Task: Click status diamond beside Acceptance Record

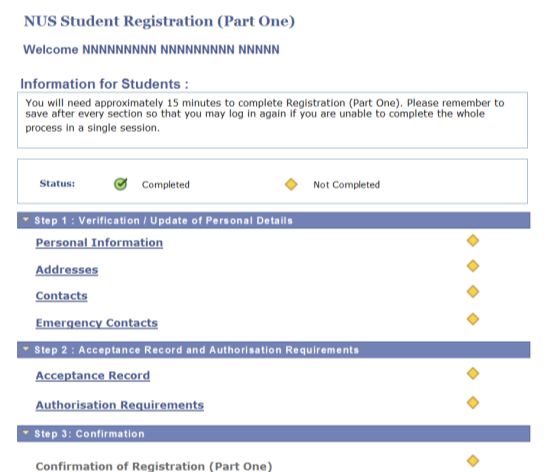Action: point(473,373)
